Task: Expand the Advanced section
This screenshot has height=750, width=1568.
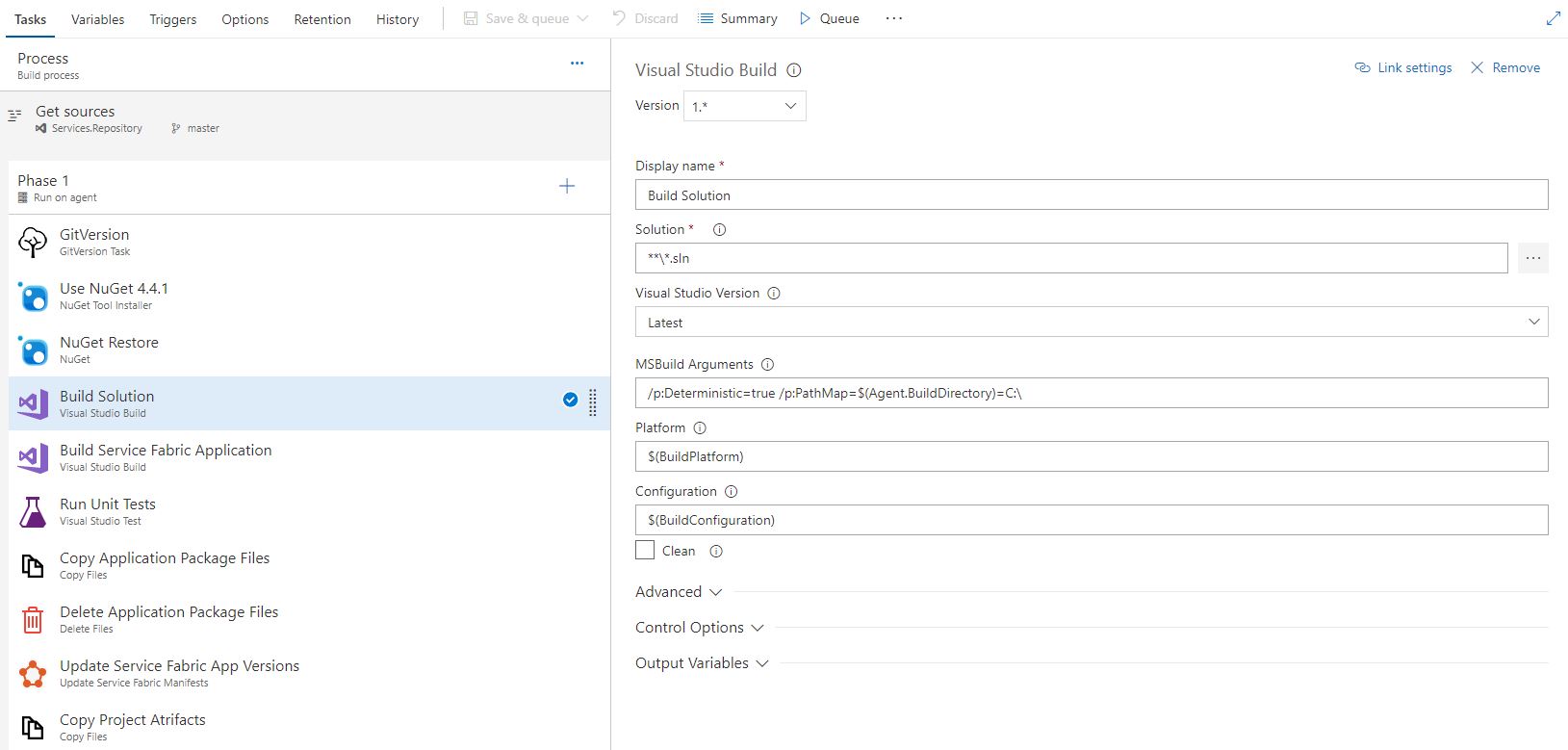Action: pyautogui.click(x=678, y=592)
